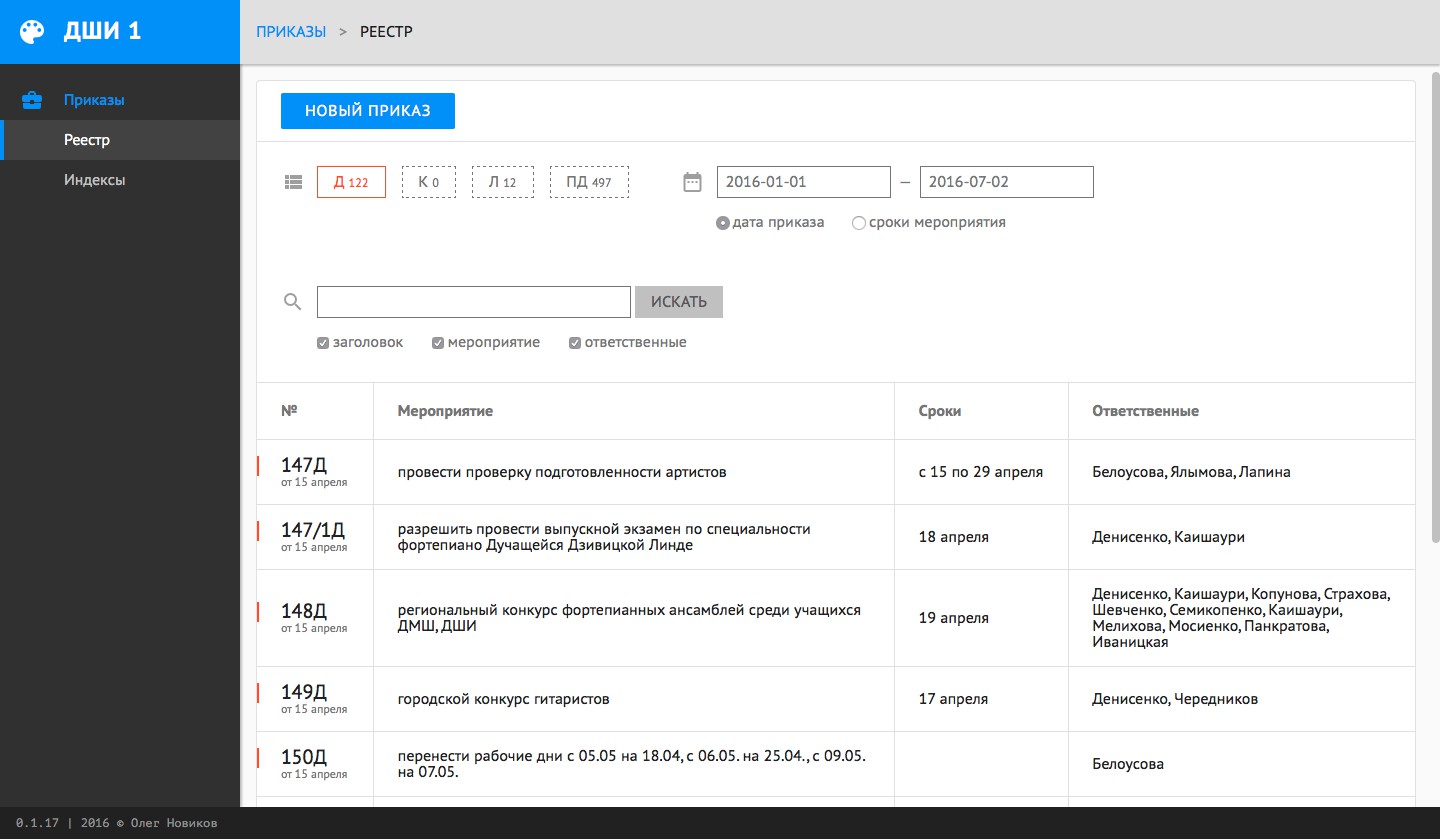Open order 149Д

click(304, 692)
